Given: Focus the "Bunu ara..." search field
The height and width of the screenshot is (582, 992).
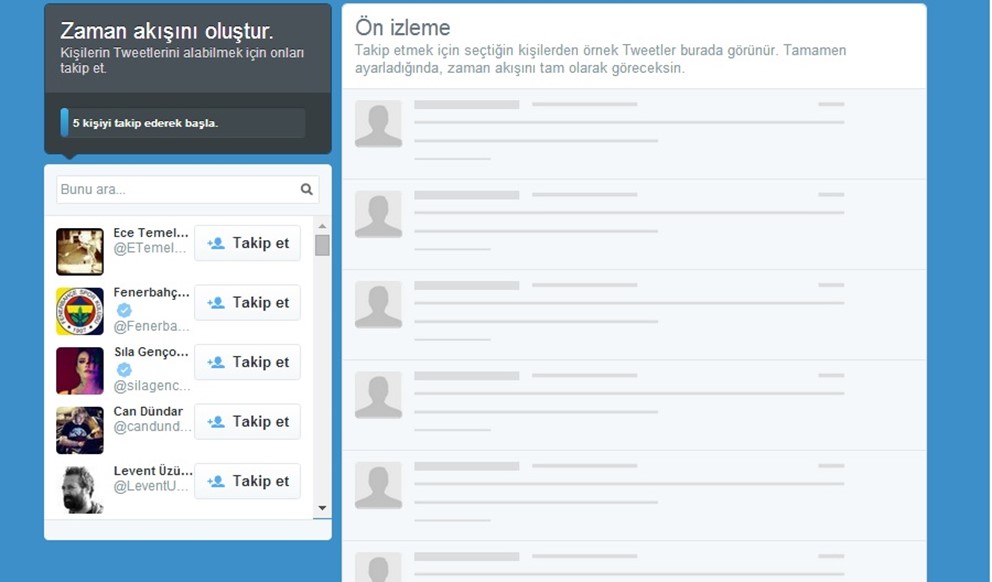Looking at the screenshot, I should coord(187,189).
